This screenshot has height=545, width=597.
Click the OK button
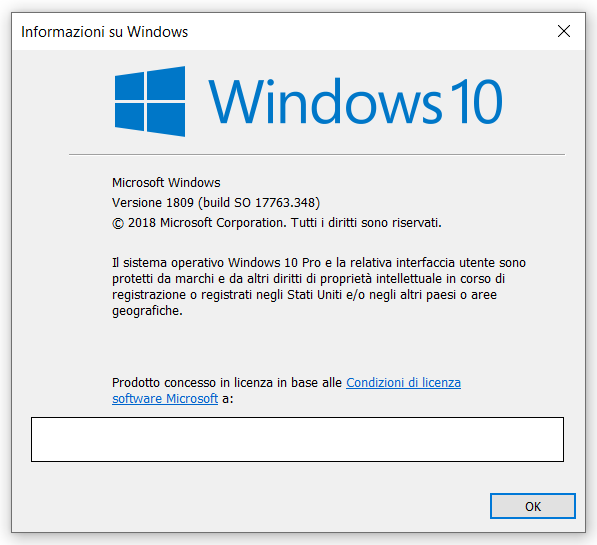click(x=533, y=506)
